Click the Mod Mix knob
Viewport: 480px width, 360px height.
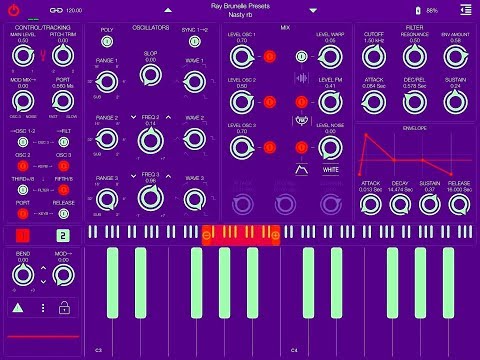(23, 101)
